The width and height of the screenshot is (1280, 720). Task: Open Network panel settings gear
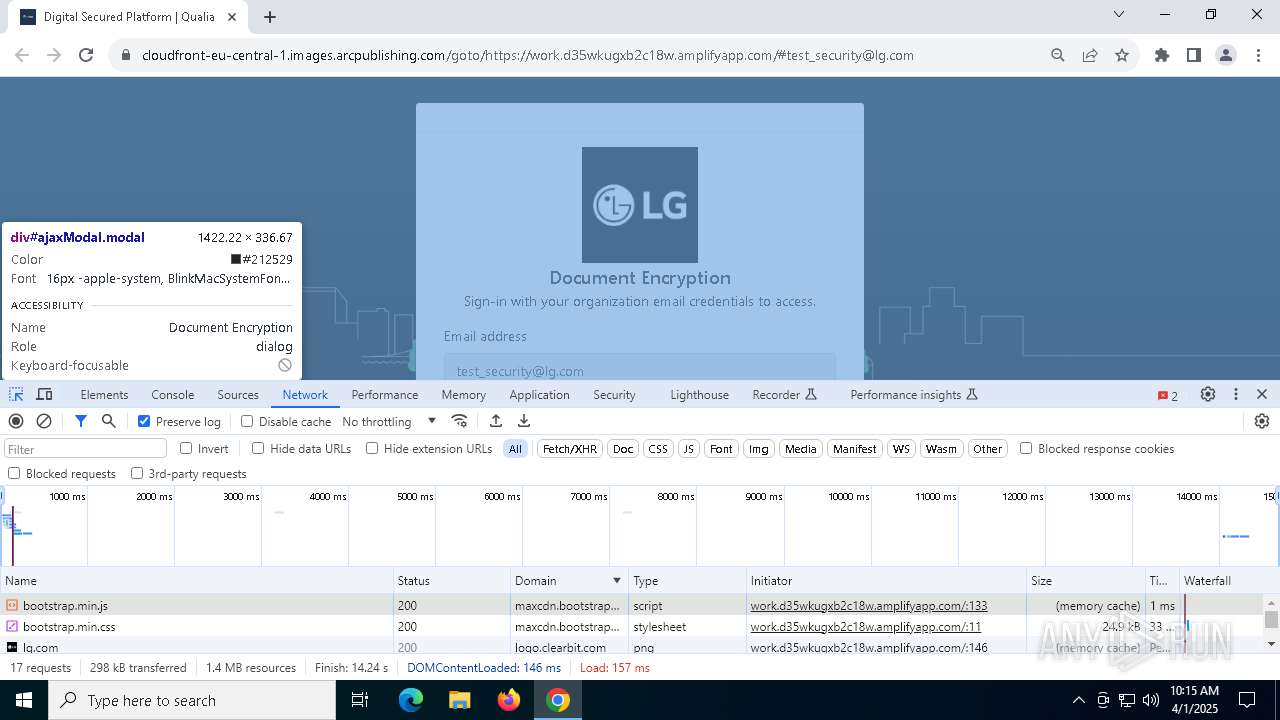[1262, 421]
